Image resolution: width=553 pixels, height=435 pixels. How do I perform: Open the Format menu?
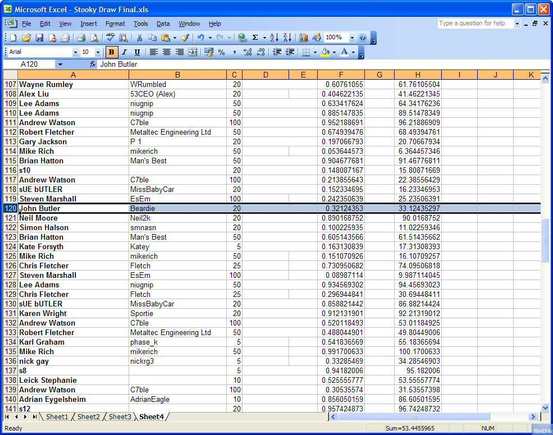click(x=115, y=24)
